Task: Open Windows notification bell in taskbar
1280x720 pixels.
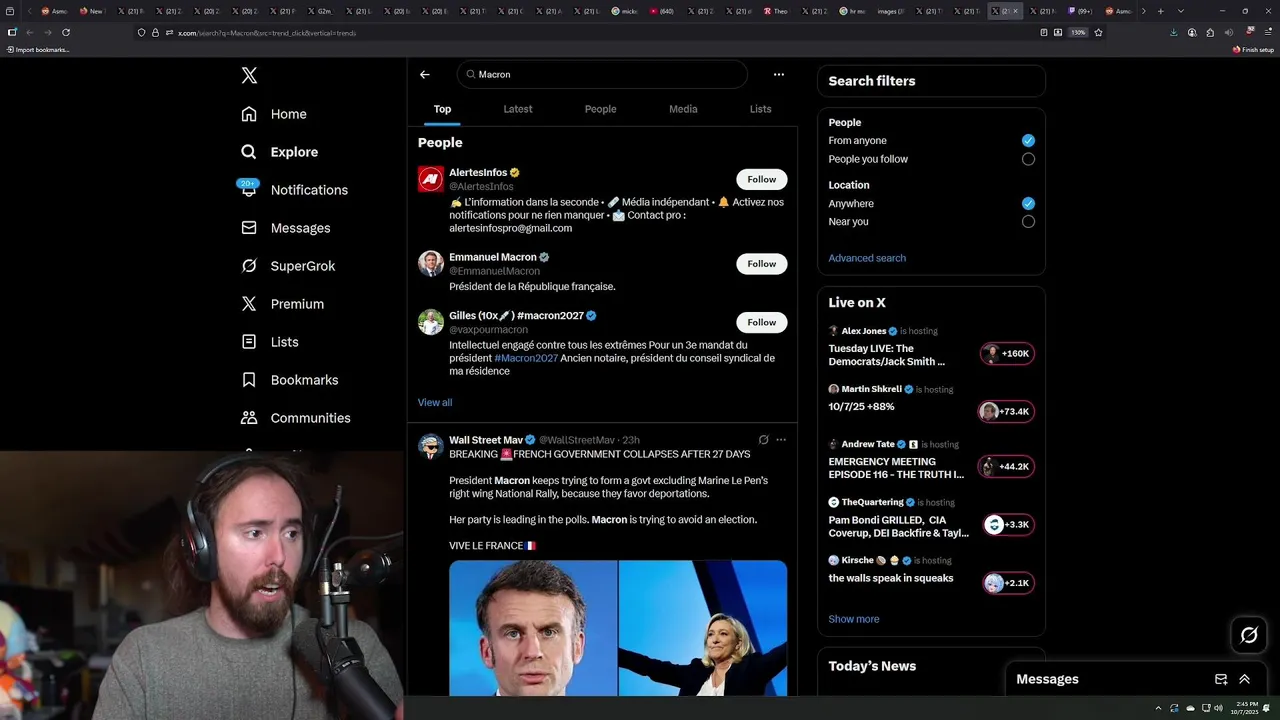Action: pyautogui.click(x=1266, y=708)
